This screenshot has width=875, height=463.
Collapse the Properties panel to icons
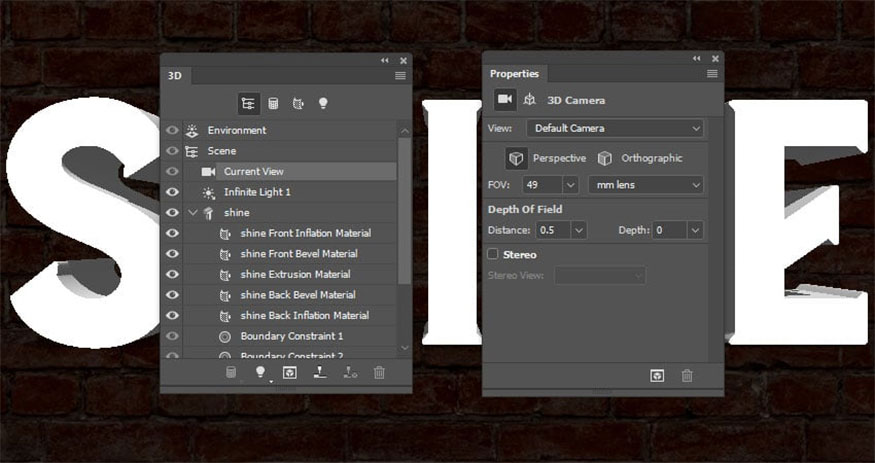[x=696, y=59]
